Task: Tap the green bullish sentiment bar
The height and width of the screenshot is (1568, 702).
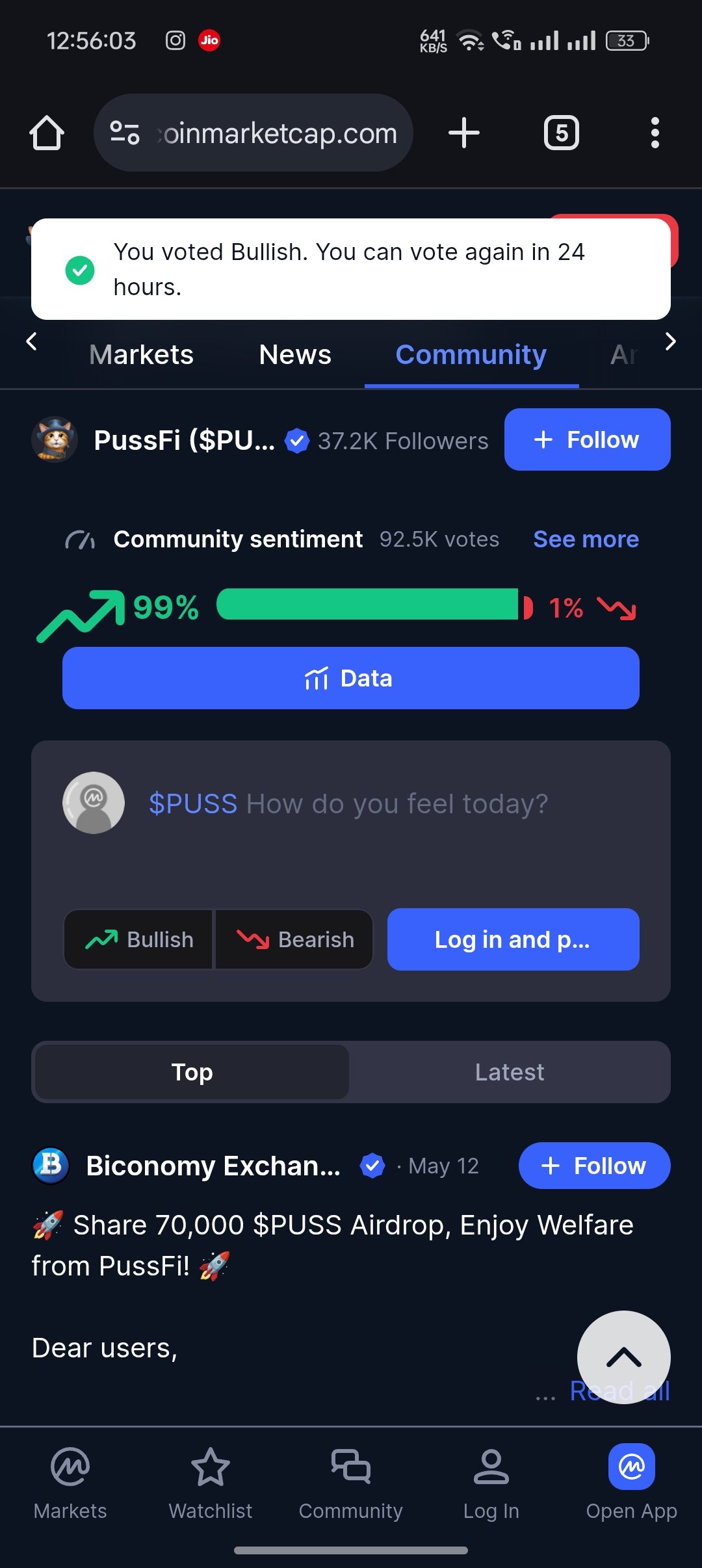Action: [x=367, y=605]
